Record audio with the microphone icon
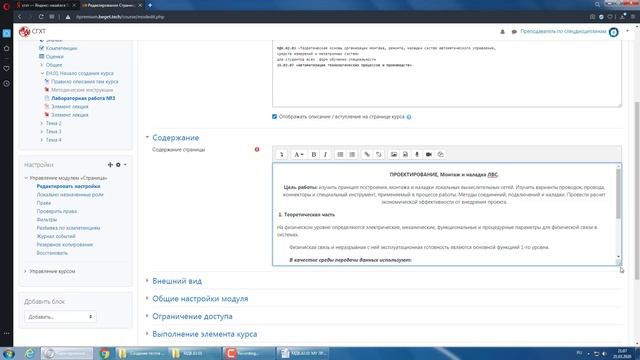This screenshot has width=640, height=360. tap(417, 154)
